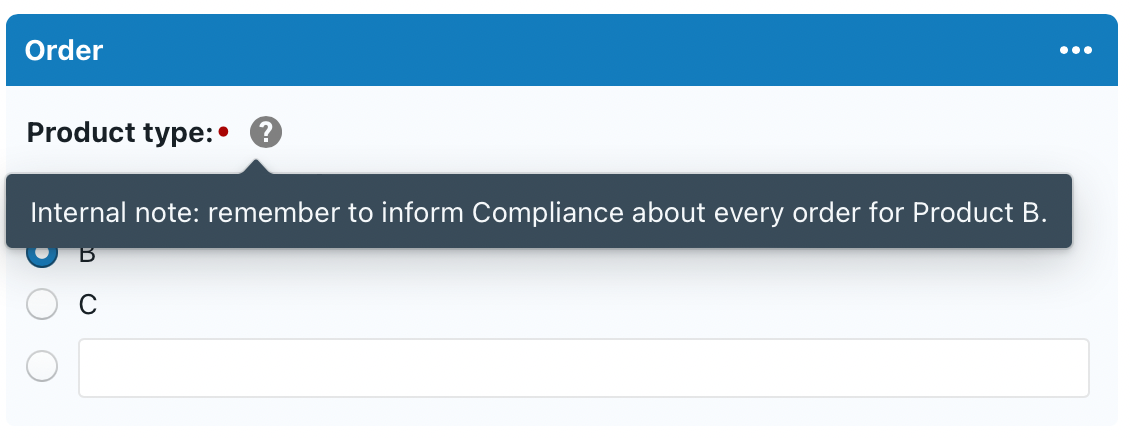Click the "C" option label text

[88, 305]
